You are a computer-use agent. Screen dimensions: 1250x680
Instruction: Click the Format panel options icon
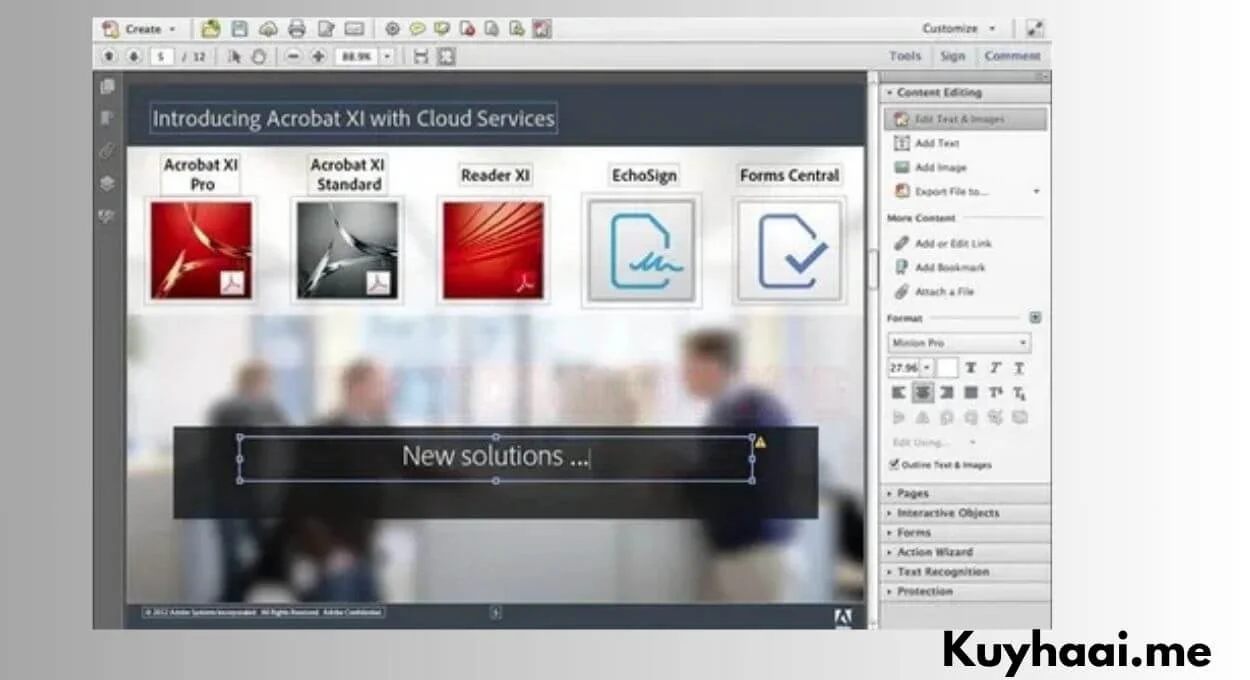coord(1035,318)
